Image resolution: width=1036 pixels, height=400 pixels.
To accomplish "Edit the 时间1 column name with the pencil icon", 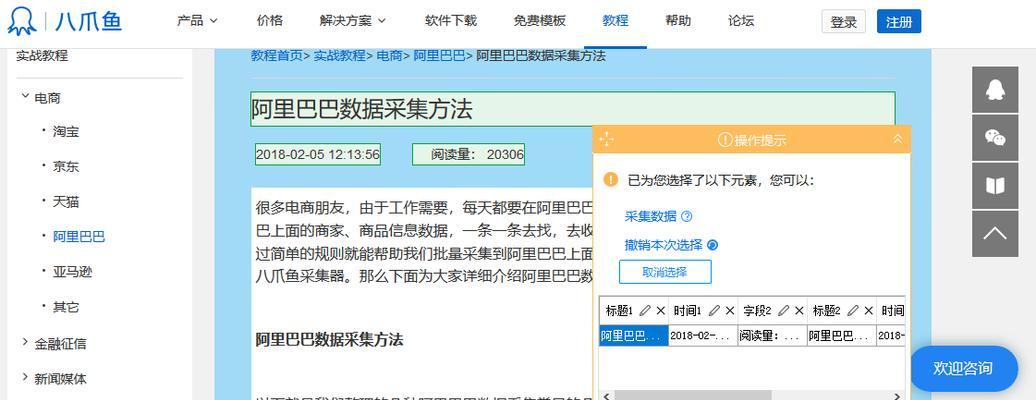I will pyautogui.click(x=714, y=310).
